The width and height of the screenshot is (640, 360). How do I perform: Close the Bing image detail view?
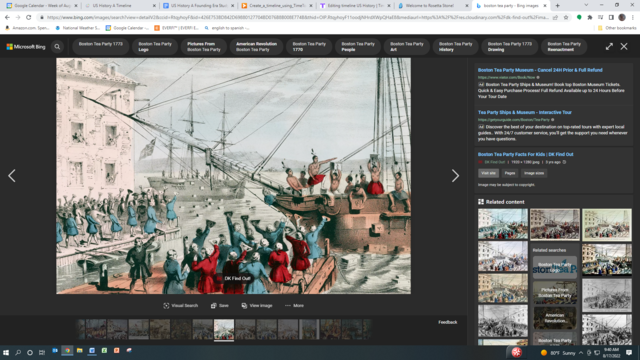(x=624, y=47)
